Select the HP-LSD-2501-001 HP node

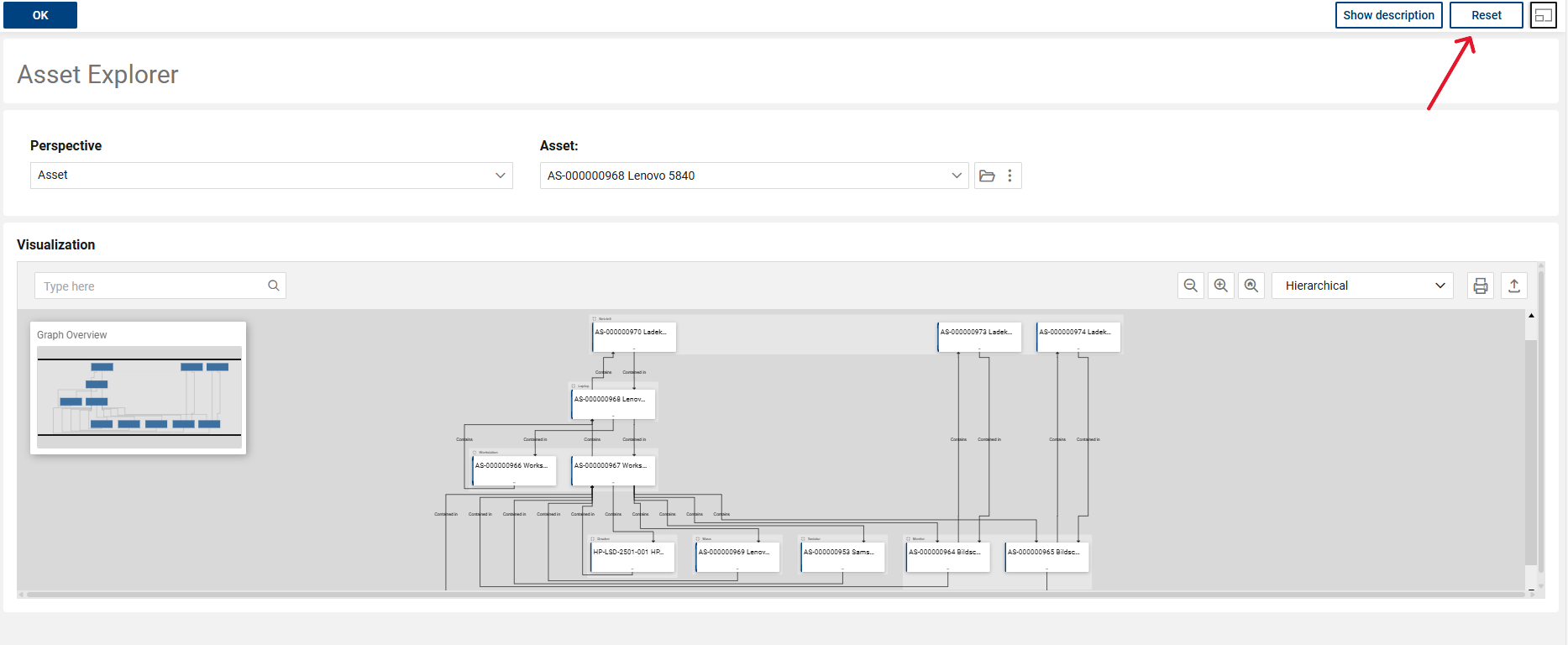click(632, 556)
